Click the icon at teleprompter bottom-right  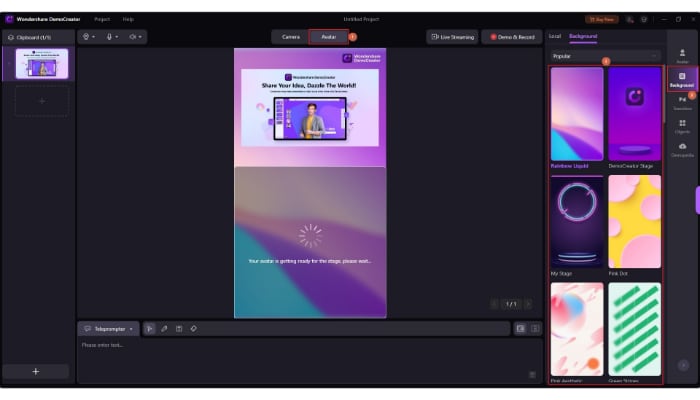click(532, 375)
